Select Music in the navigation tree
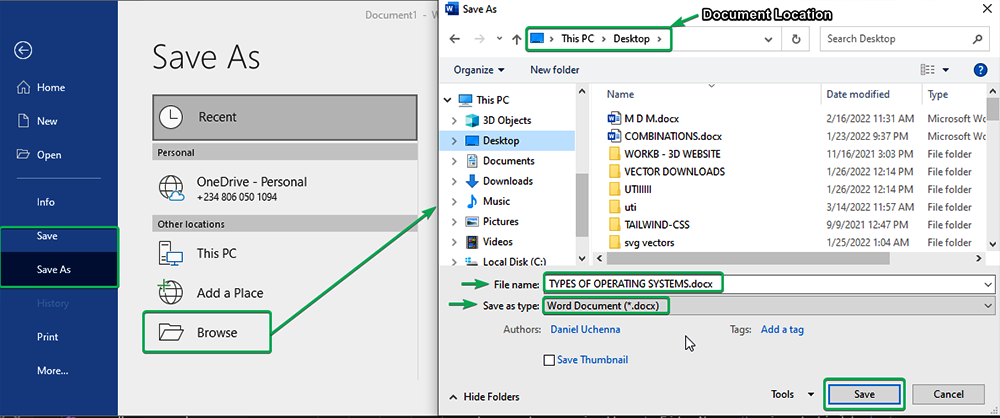The width and height of the screenshot is (1000, 418). [496, 201]
